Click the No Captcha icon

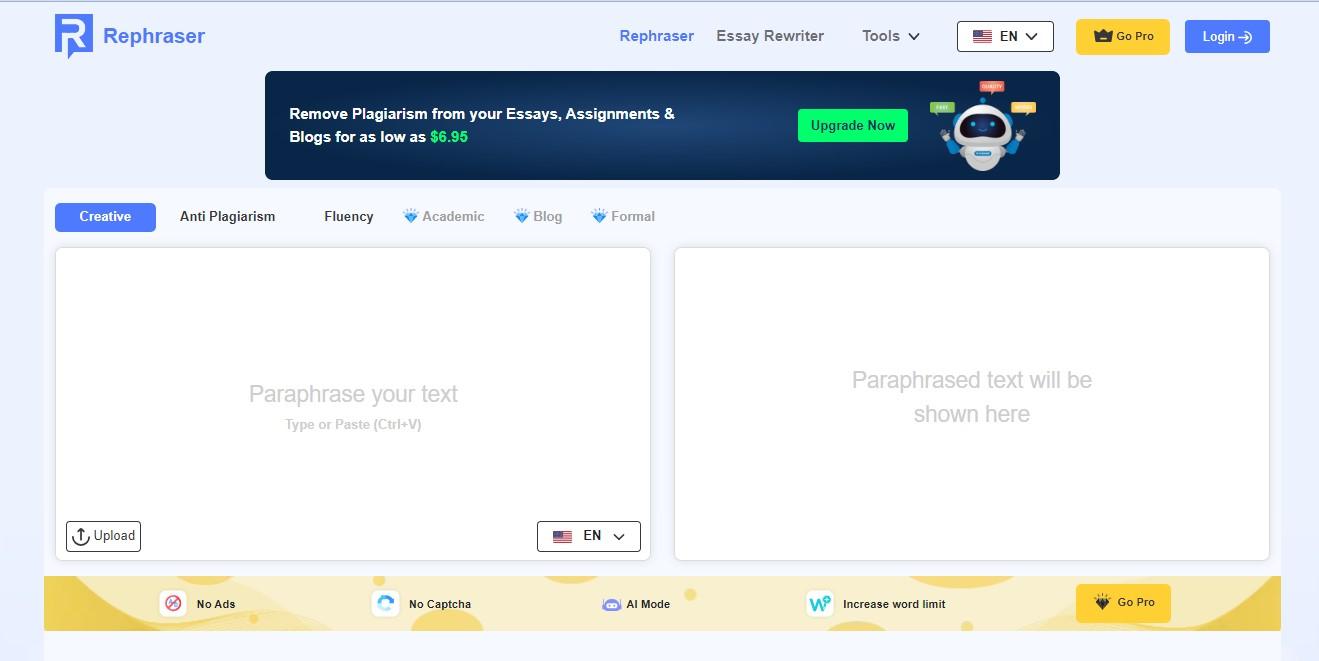385,603
